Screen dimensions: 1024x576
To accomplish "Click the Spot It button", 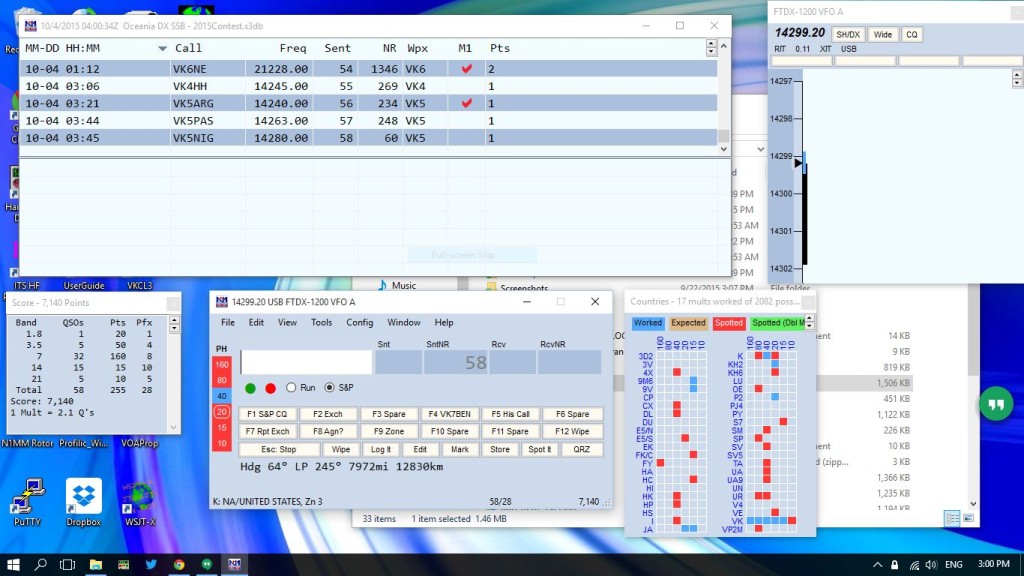I will (539, 449).
